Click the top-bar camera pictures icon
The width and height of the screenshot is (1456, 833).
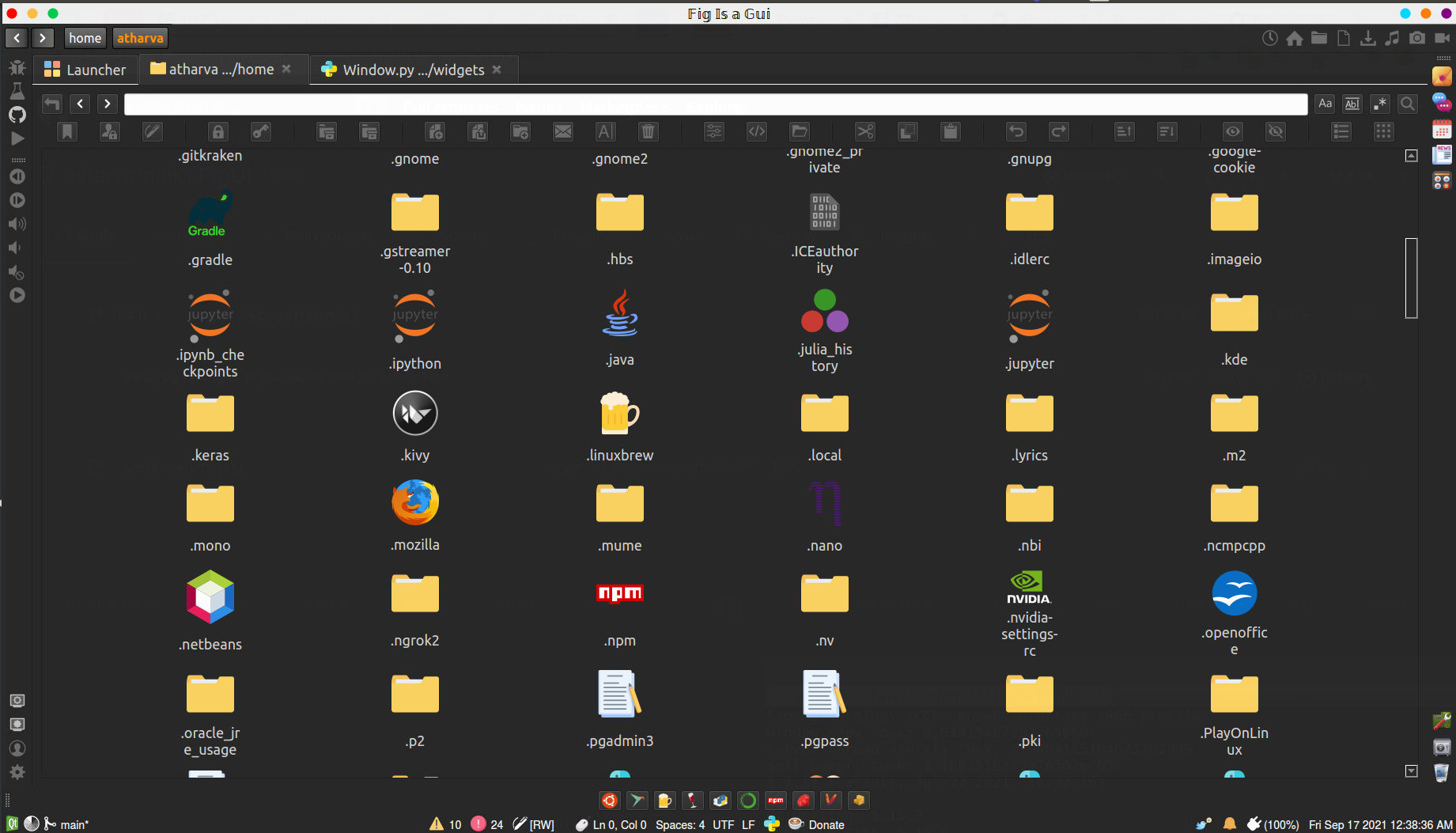[1417, 38]
